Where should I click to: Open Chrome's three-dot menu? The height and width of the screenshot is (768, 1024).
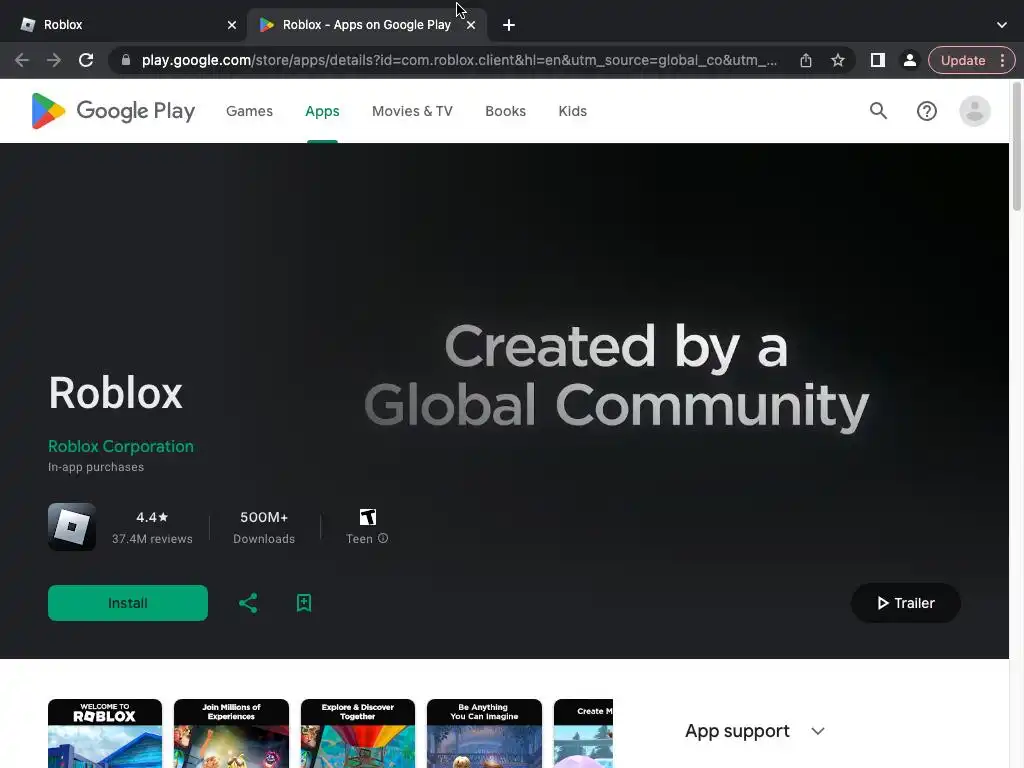[x=1002, y=60]
